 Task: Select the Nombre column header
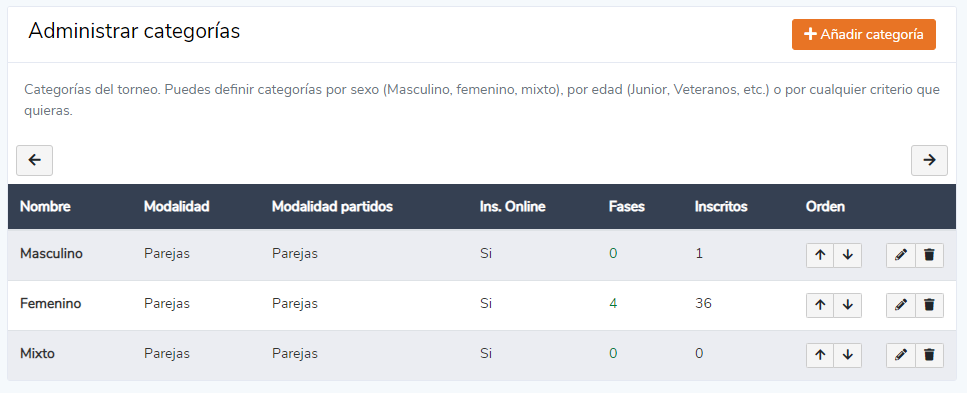tap(45, 207)
